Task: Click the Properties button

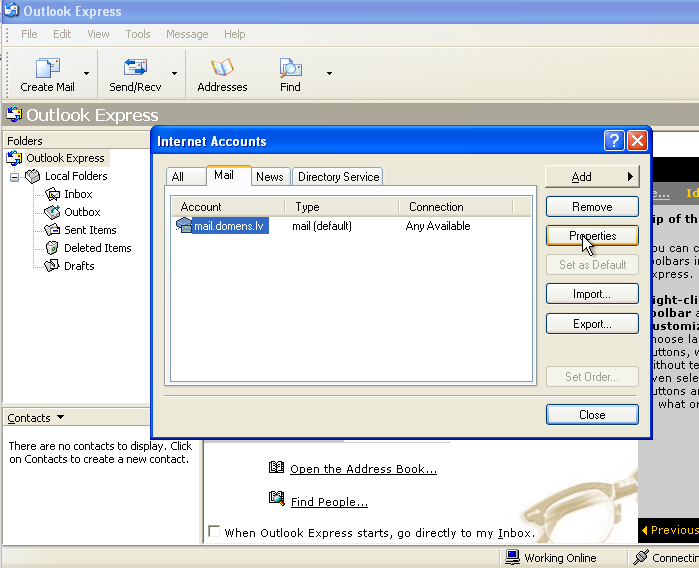Action: [x=592, y=236]
